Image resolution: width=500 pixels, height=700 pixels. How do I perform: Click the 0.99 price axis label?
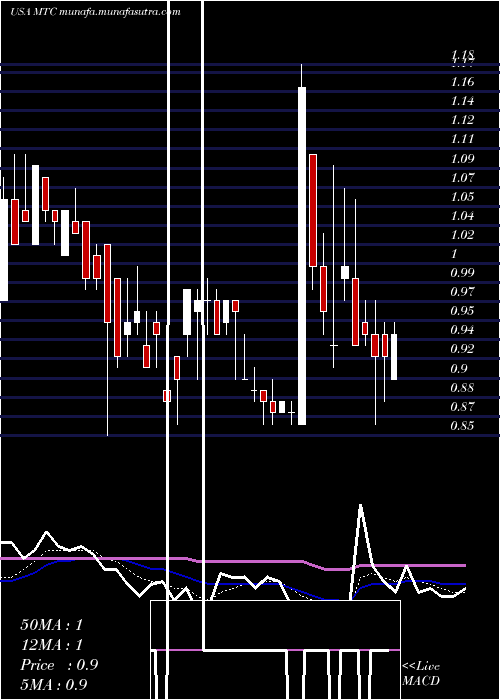(x=462, y=273)
